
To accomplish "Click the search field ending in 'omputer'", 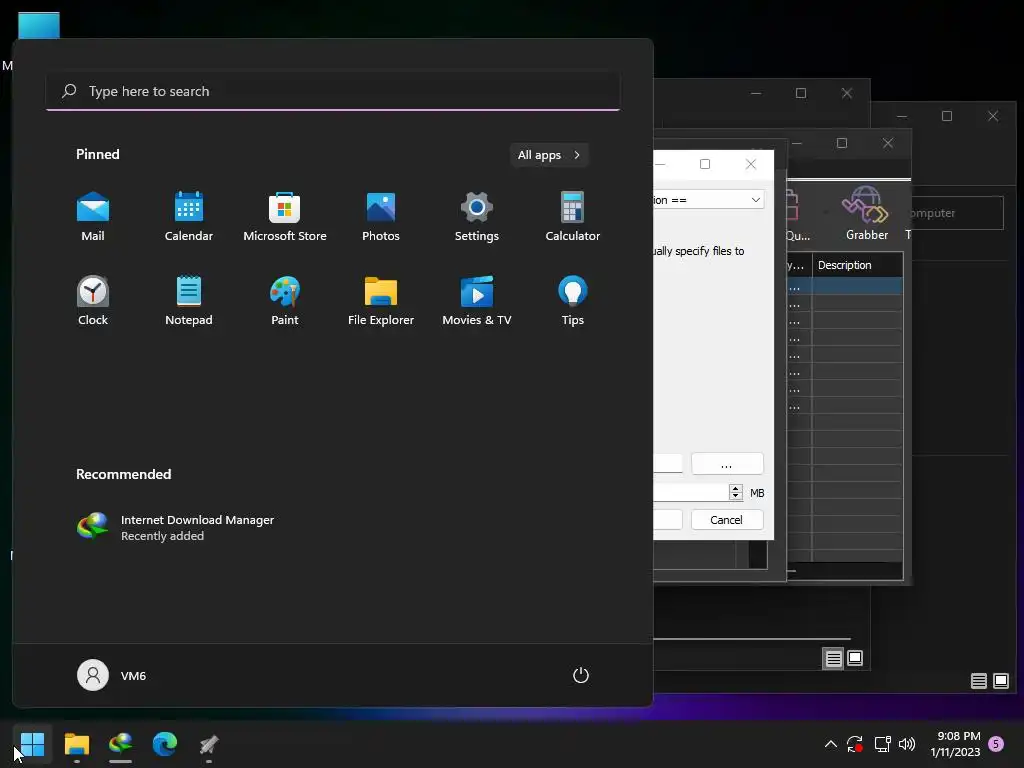I will point(957,213).
